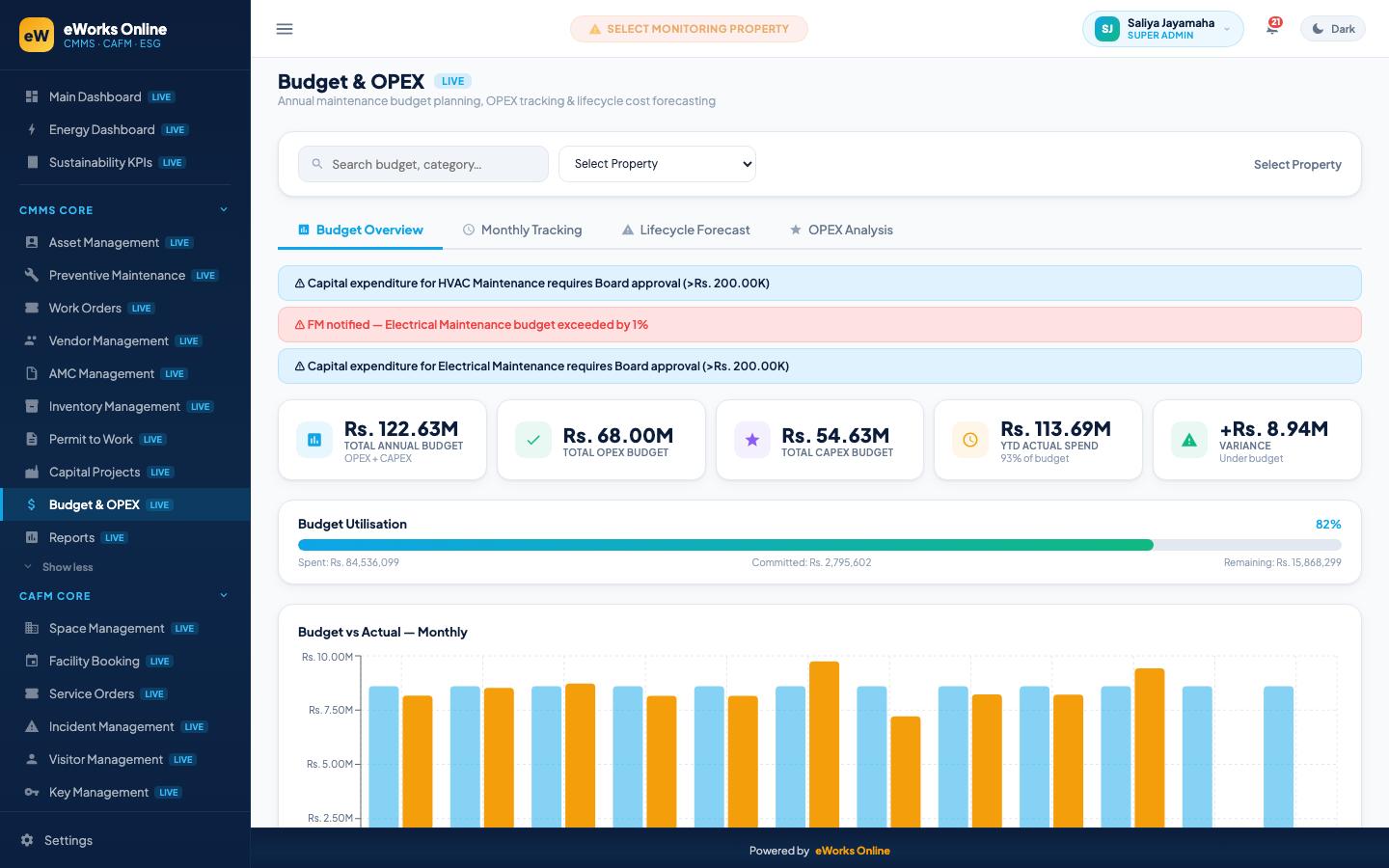
Task: Click Electrical Maintenance budget exceeded alert
Action: point(819,324)
